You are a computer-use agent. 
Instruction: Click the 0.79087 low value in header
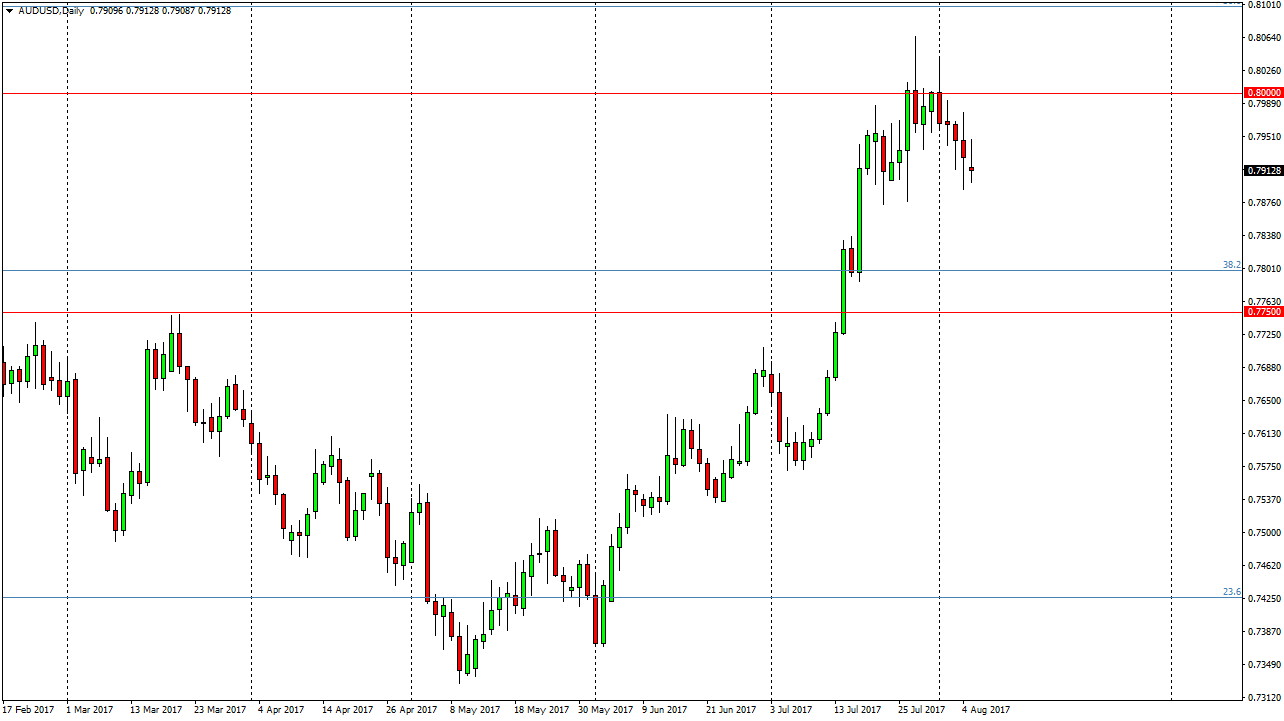178,11
